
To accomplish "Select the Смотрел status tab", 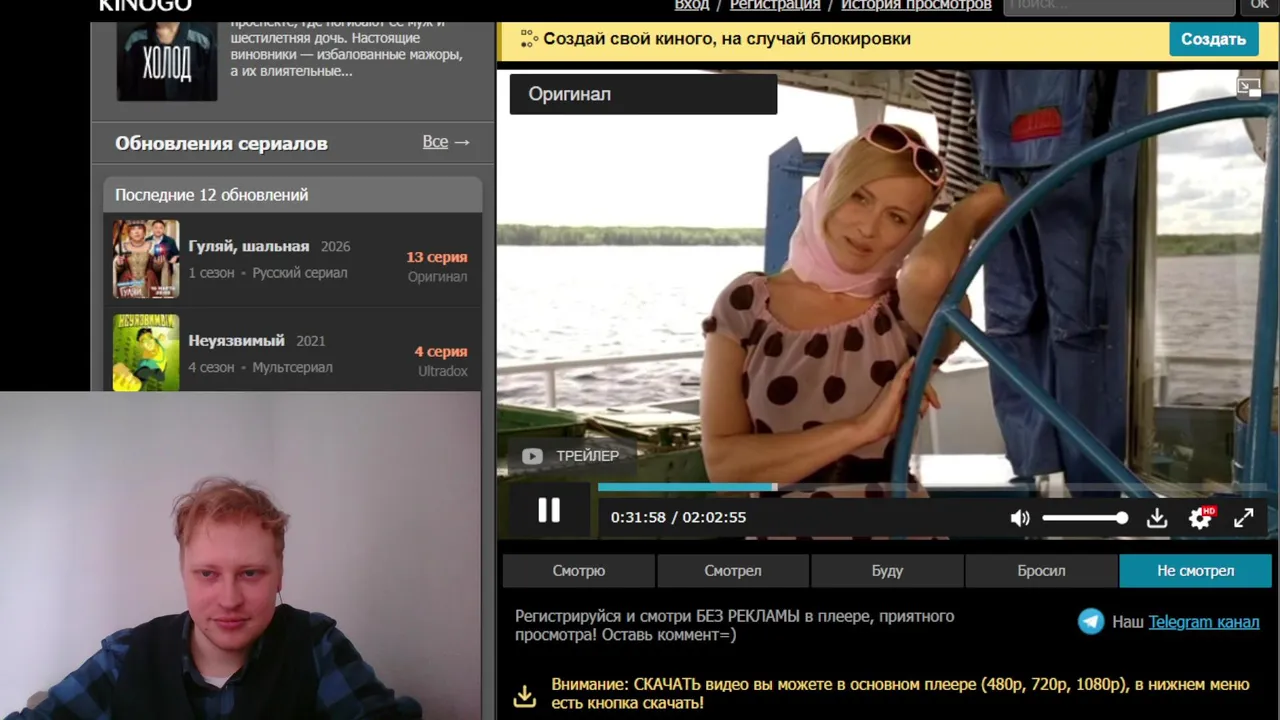I will click(733, 571).
